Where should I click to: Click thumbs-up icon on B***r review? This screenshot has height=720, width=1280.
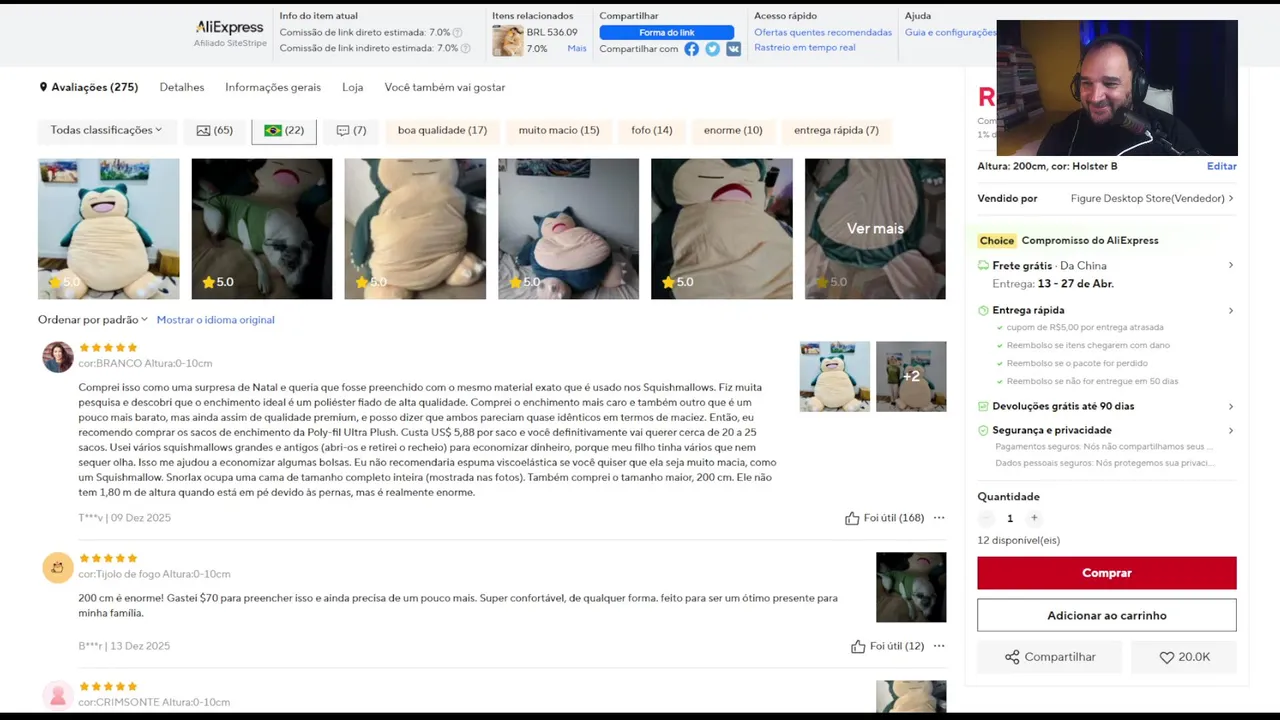pos(858,646)
